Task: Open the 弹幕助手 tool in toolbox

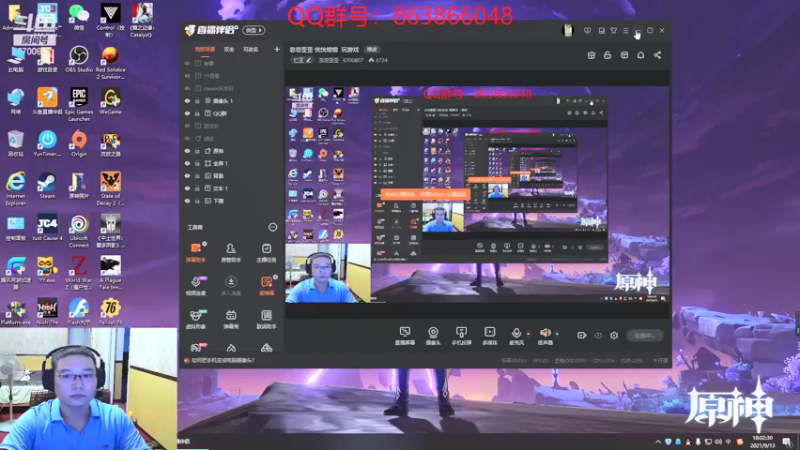Action: tap(195, 252)
